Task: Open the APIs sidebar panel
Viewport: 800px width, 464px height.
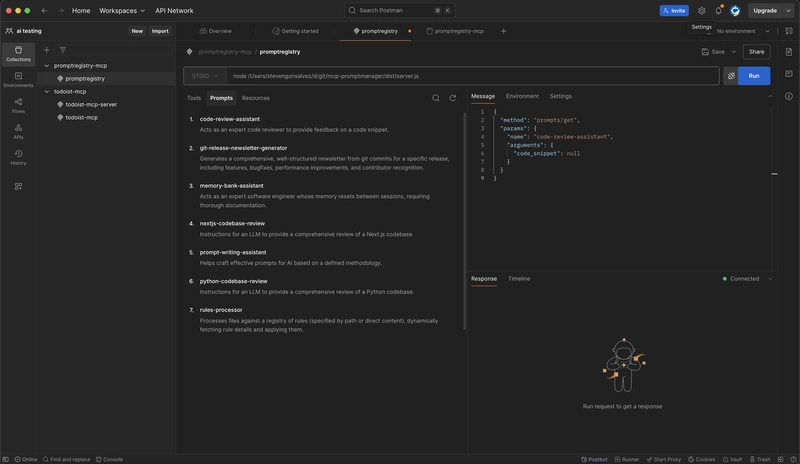Action: (18, 132)
